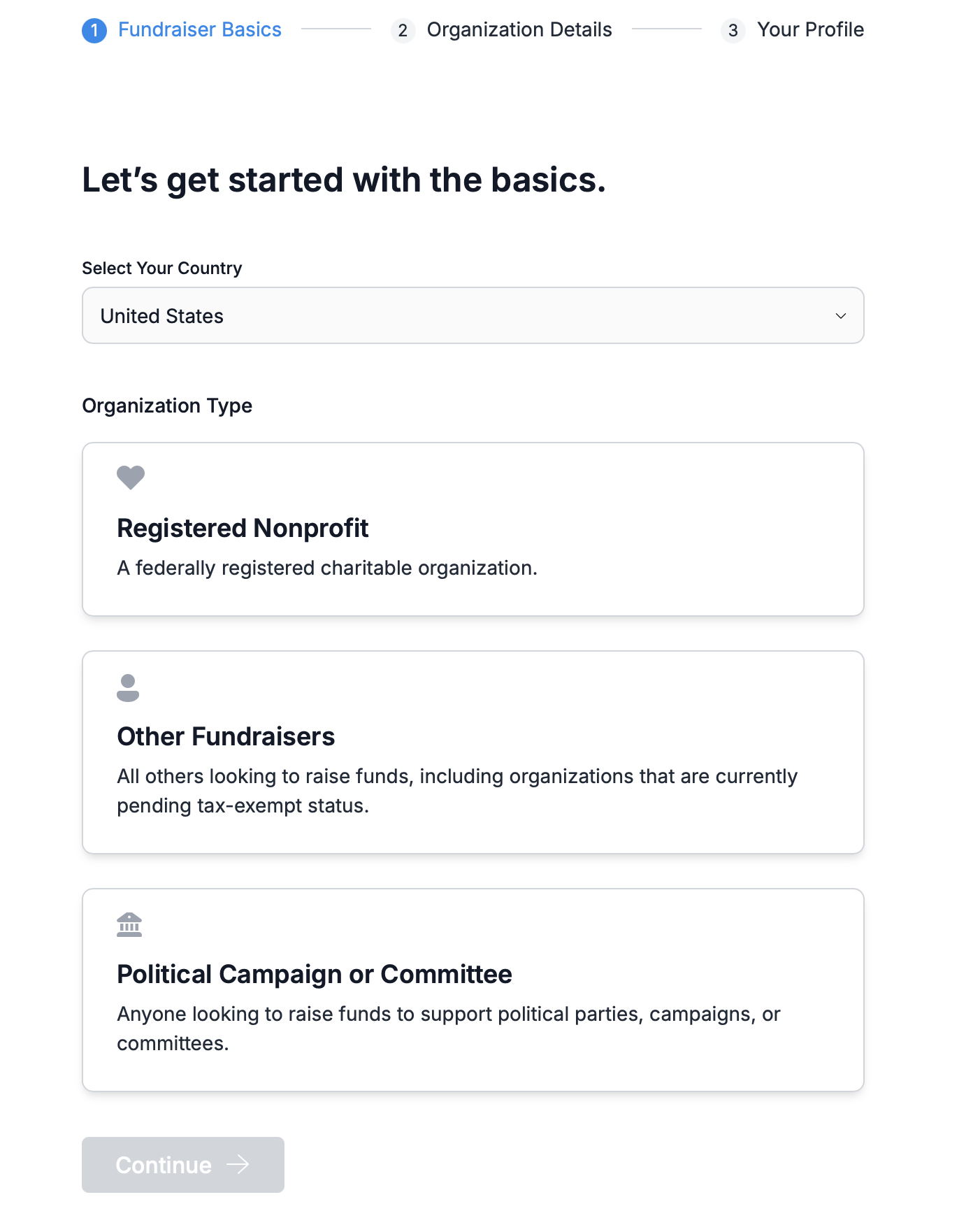Go to the Fundraiser Basics step
Screen dimensions: 980x1218
click(x=200, y=29)
